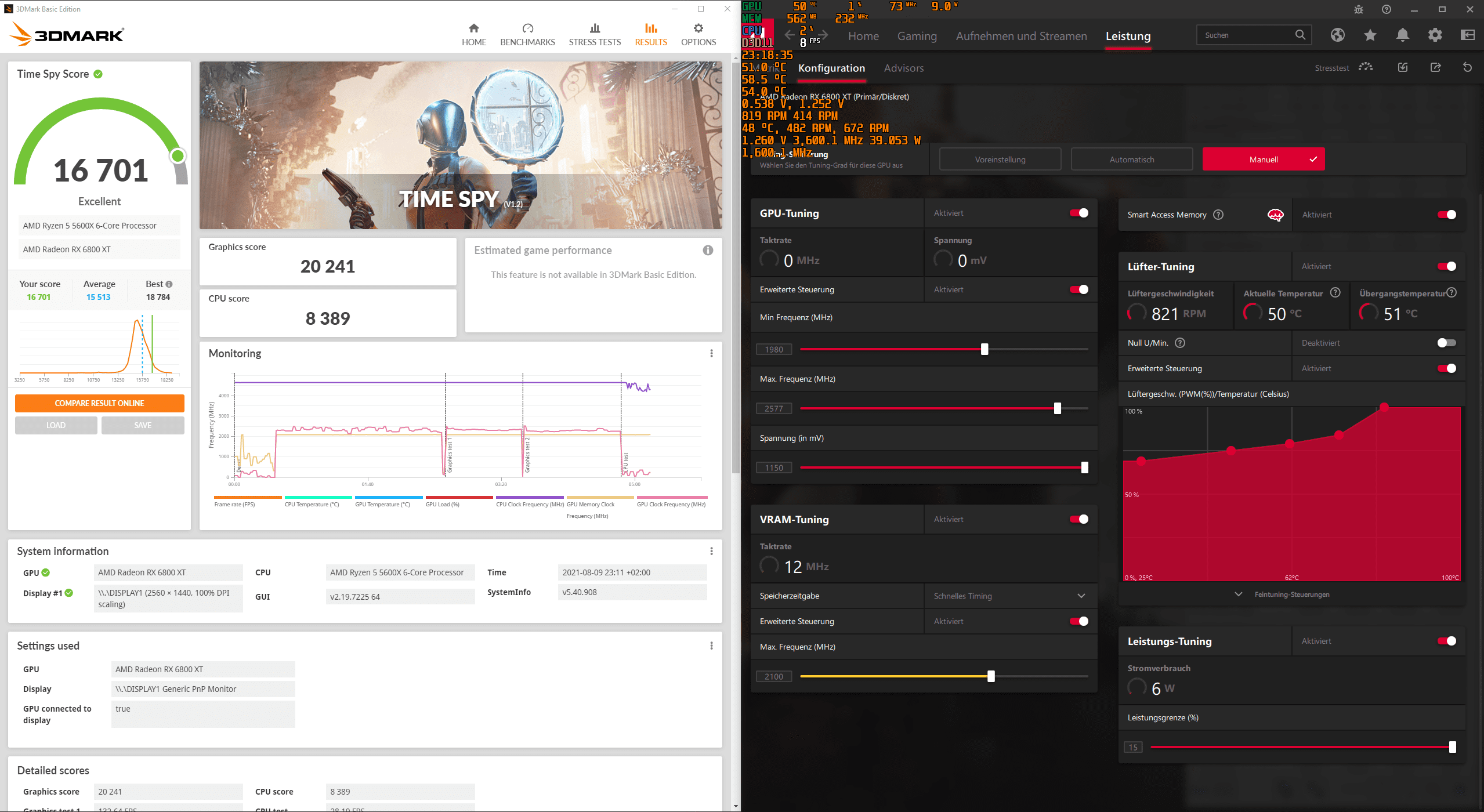Image resolution: width=1484 pixels, height=812 pixels.
Task: Click Null U/Min. help icon
Action: tap(1180, 343)
